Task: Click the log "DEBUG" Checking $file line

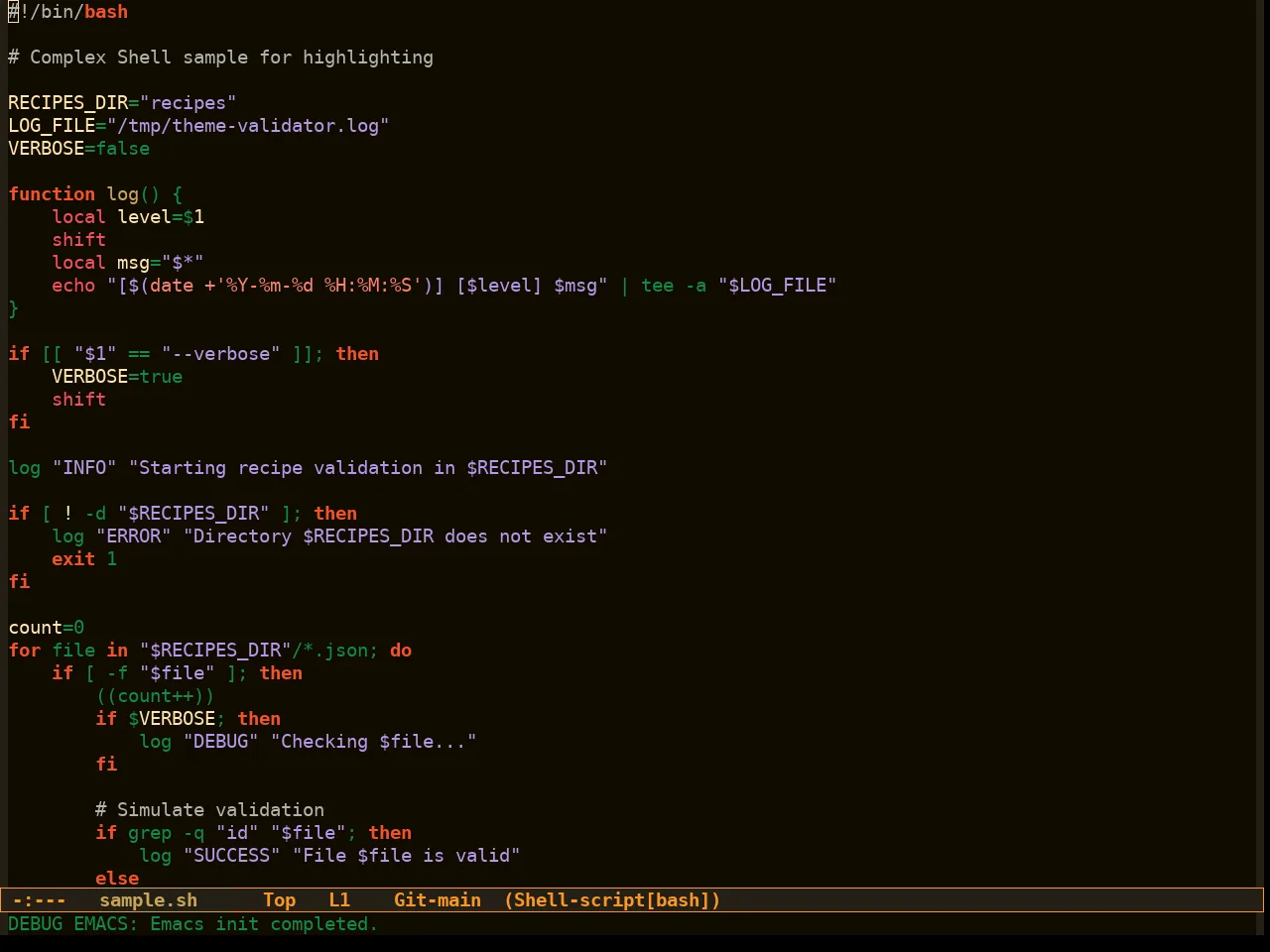Action: [308, 742]
